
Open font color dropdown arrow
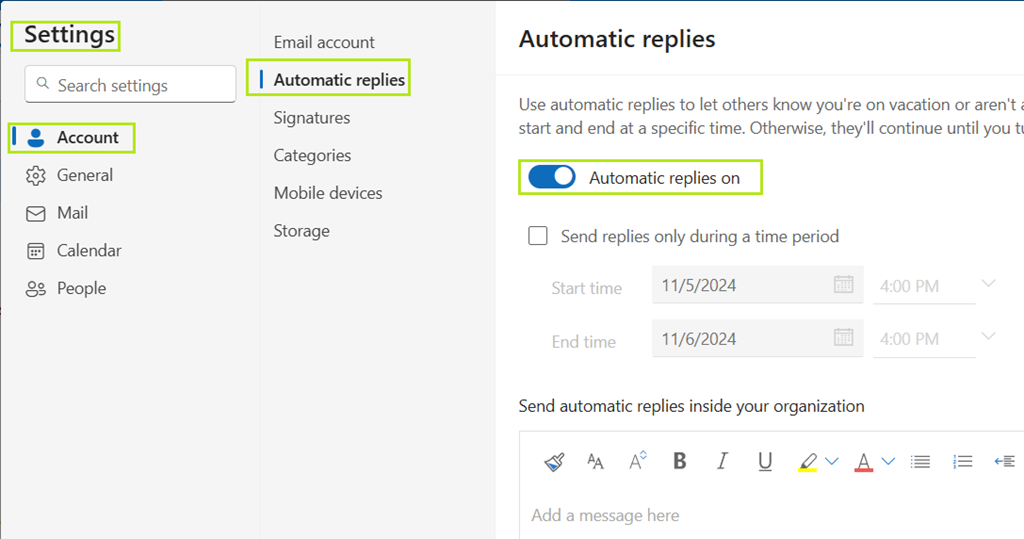tap(887, 461)
